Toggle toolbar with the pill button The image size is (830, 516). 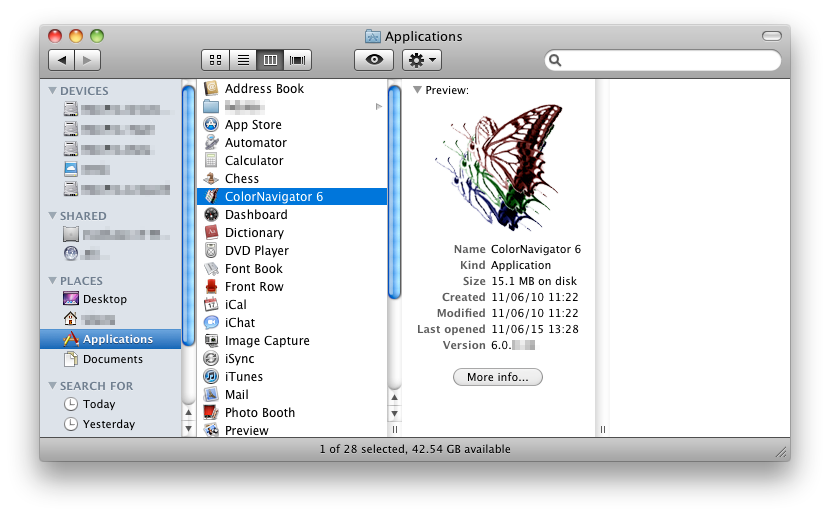[x=772, y=36]
